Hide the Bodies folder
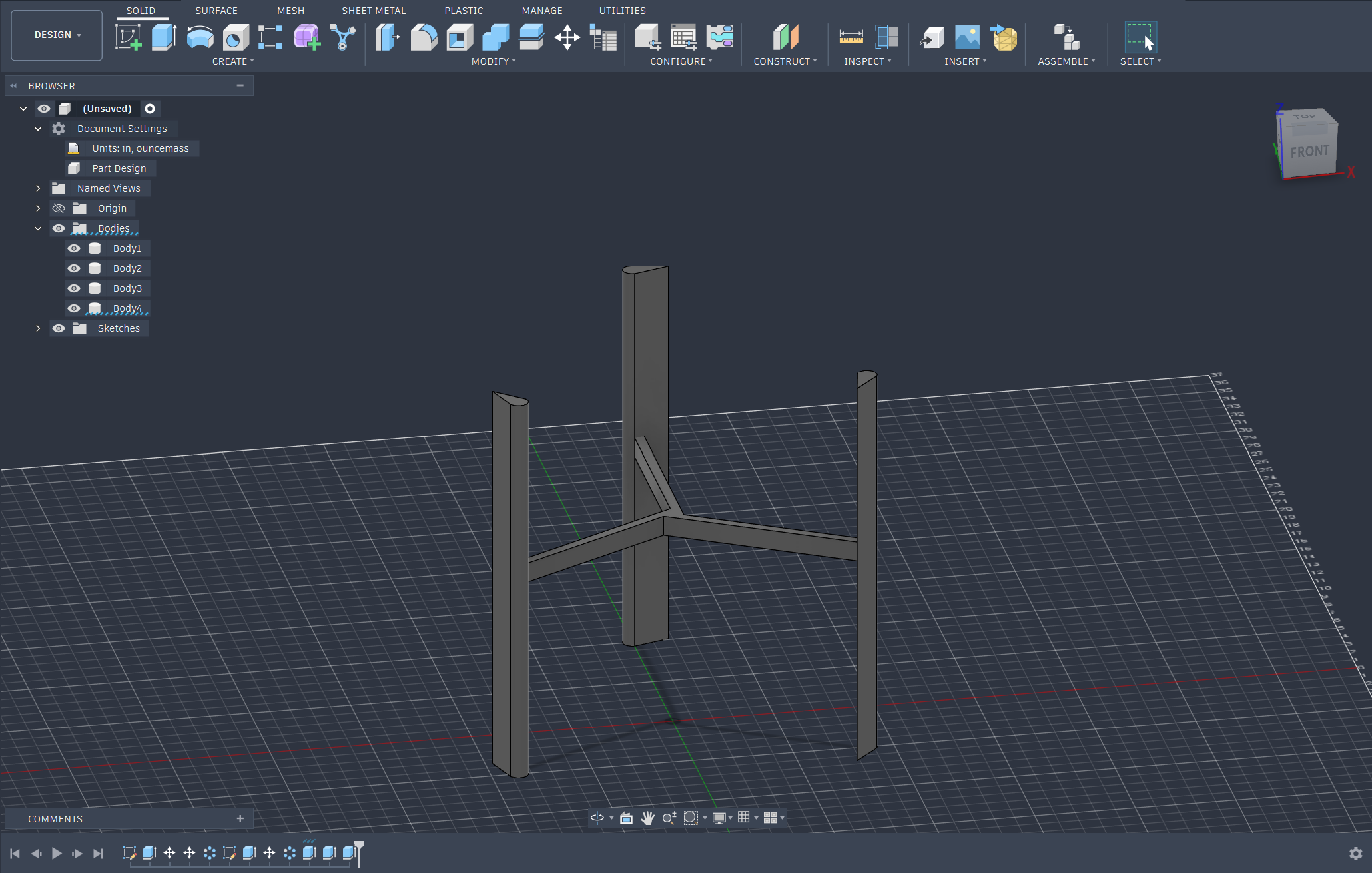Screen dimensions: 1372x873 click(59, 228)
